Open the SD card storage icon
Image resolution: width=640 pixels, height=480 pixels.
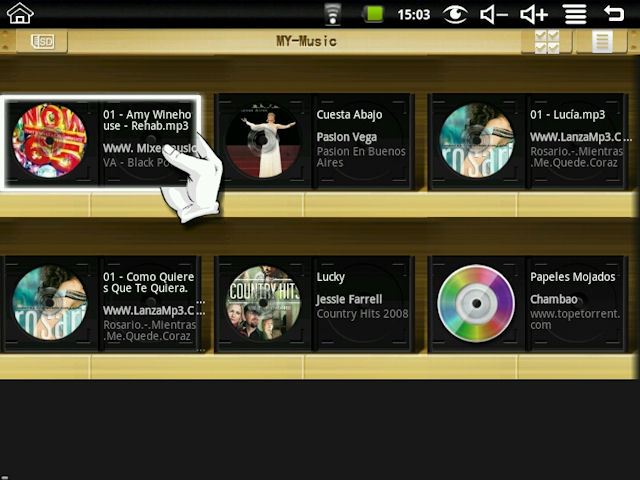42,41
